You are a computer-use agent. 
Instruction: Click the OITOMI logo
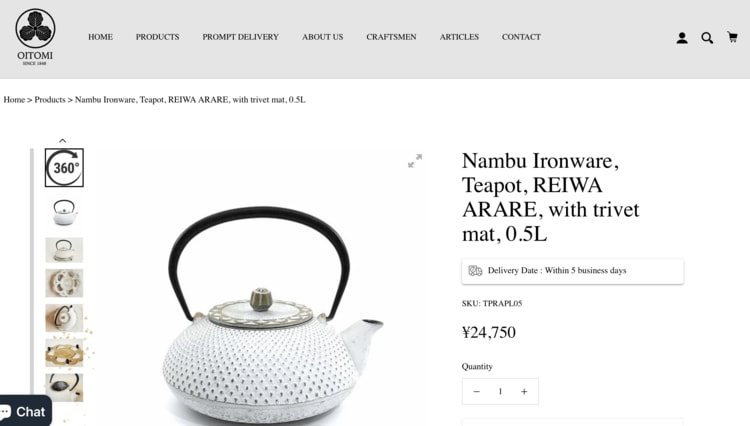(35, 37)
